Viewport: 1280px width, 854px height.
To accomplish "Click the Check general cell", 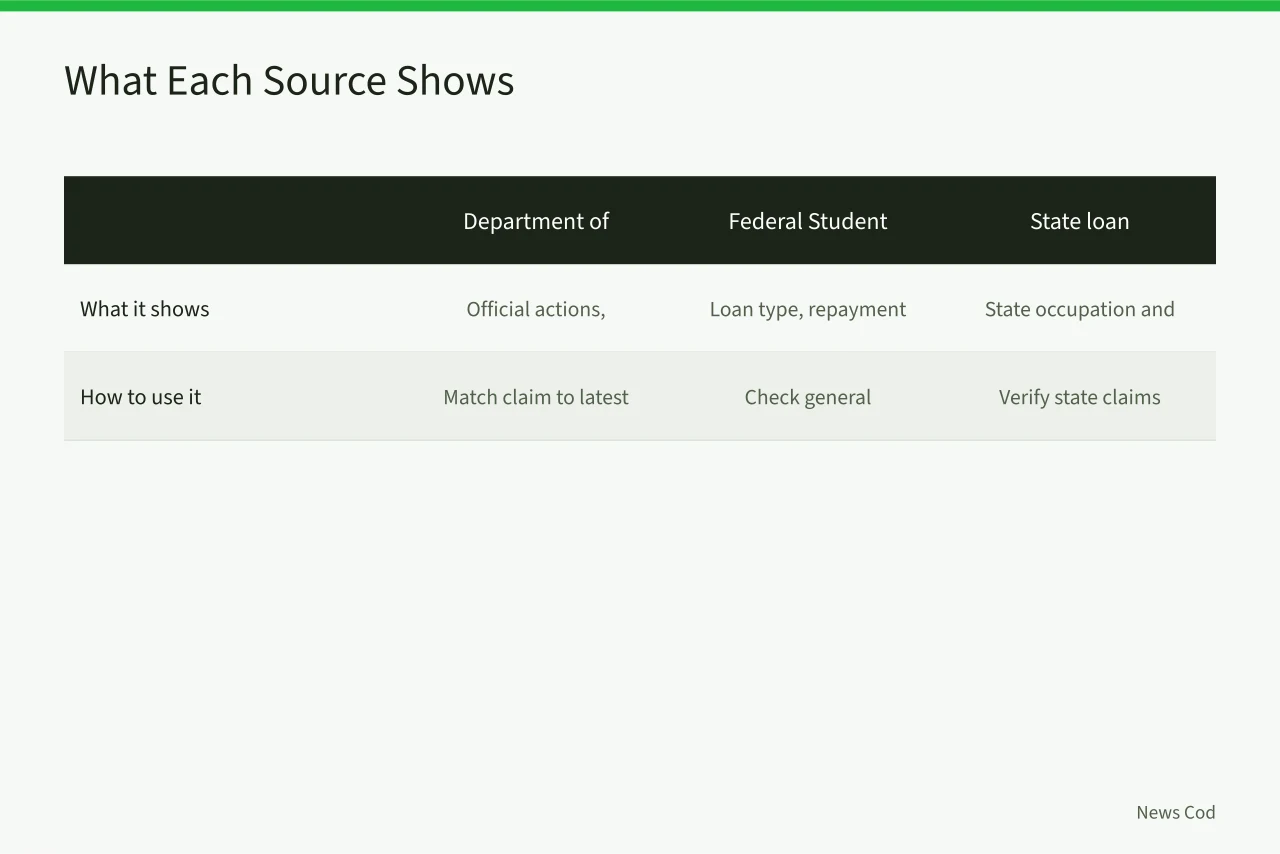I will [x=808, y=397].
